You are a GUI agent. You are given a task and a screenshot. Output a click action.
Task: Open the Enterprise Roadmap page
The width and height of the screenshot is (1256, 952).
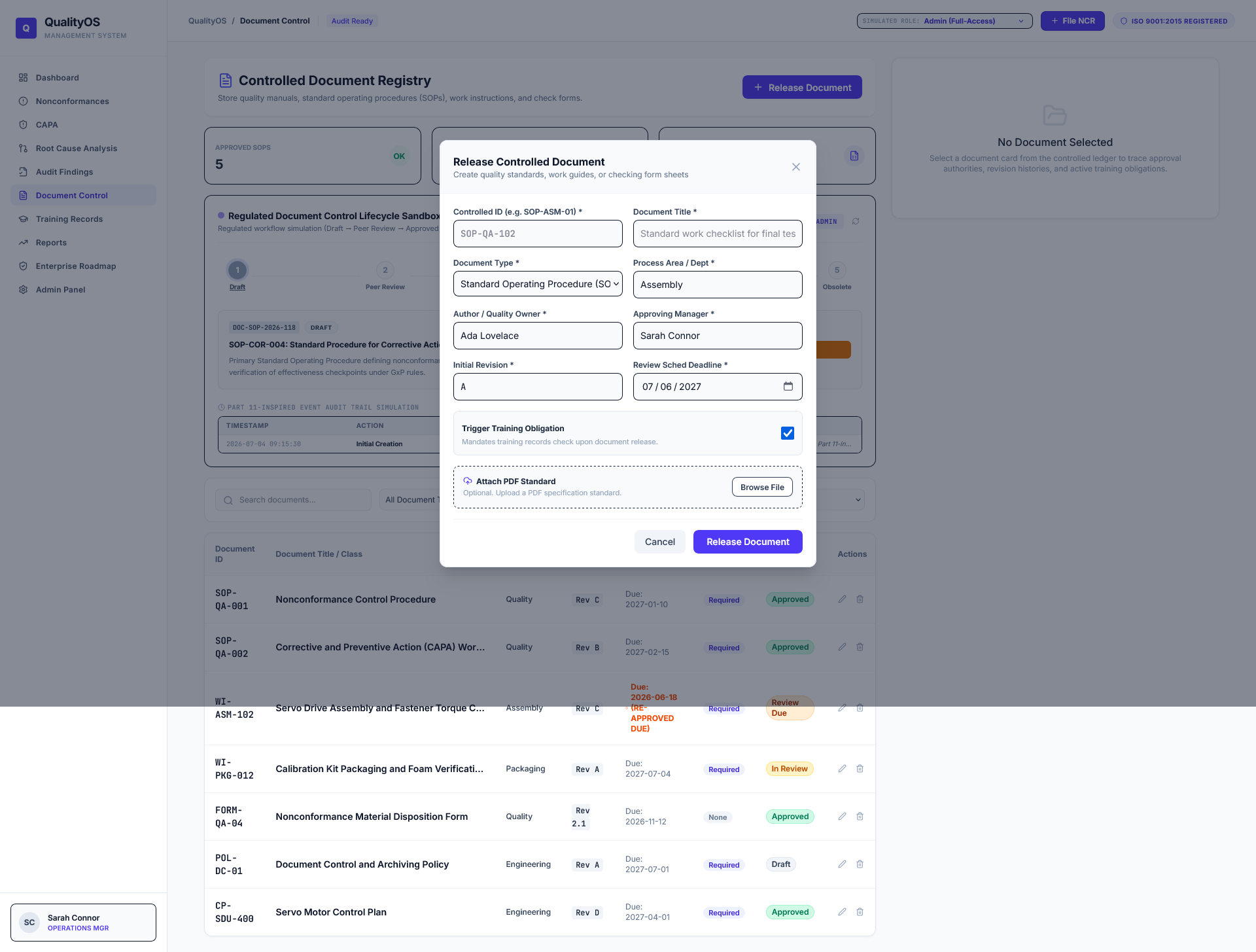83,266
